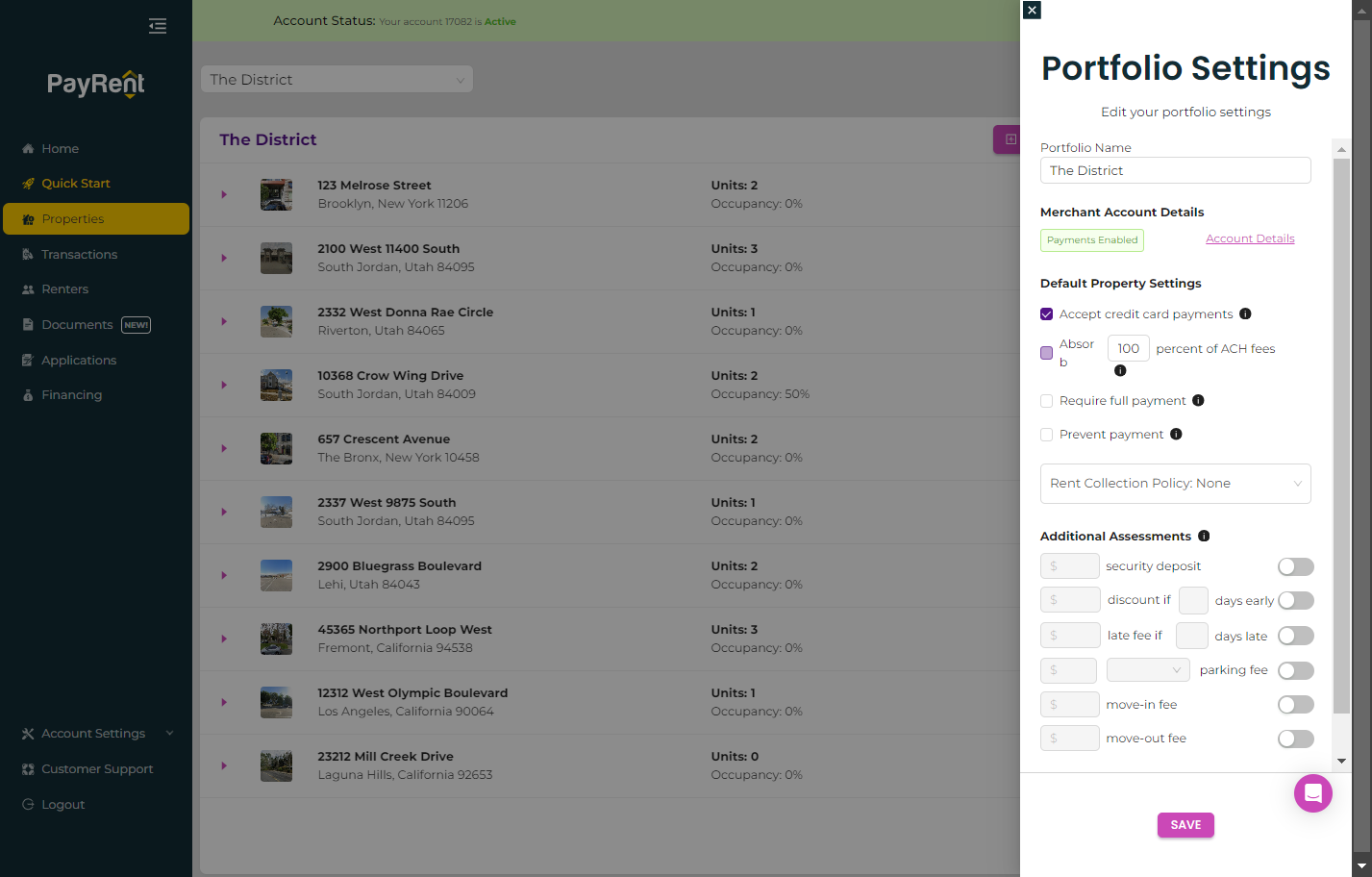Turn on the early discount switch
Image resolution: width=1372 pixels, height=877 pixels.
click(1295, 600)
